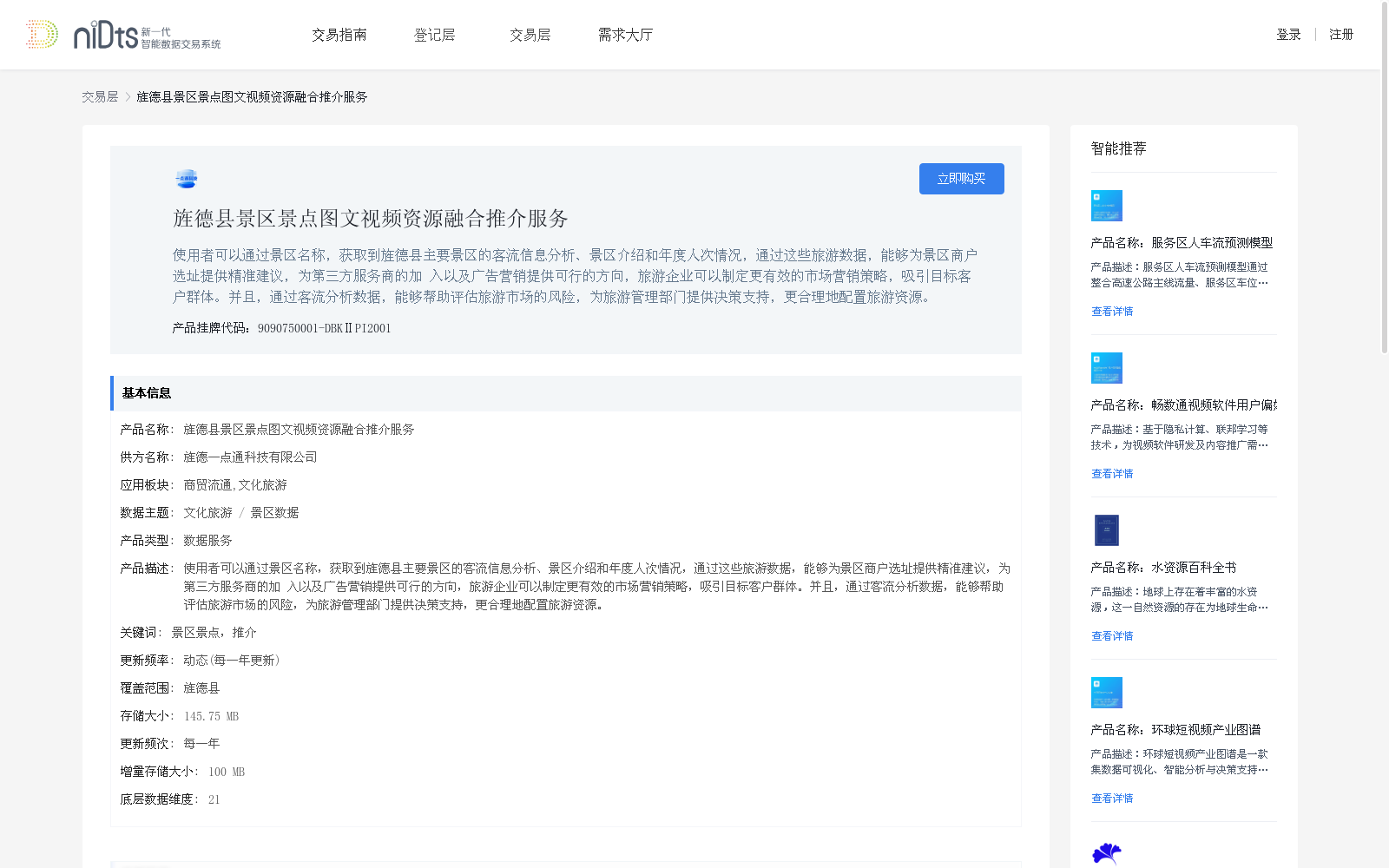Click the page vertical scrollbar
This screenshot has width=1389, height=868.
[1385, 178]
